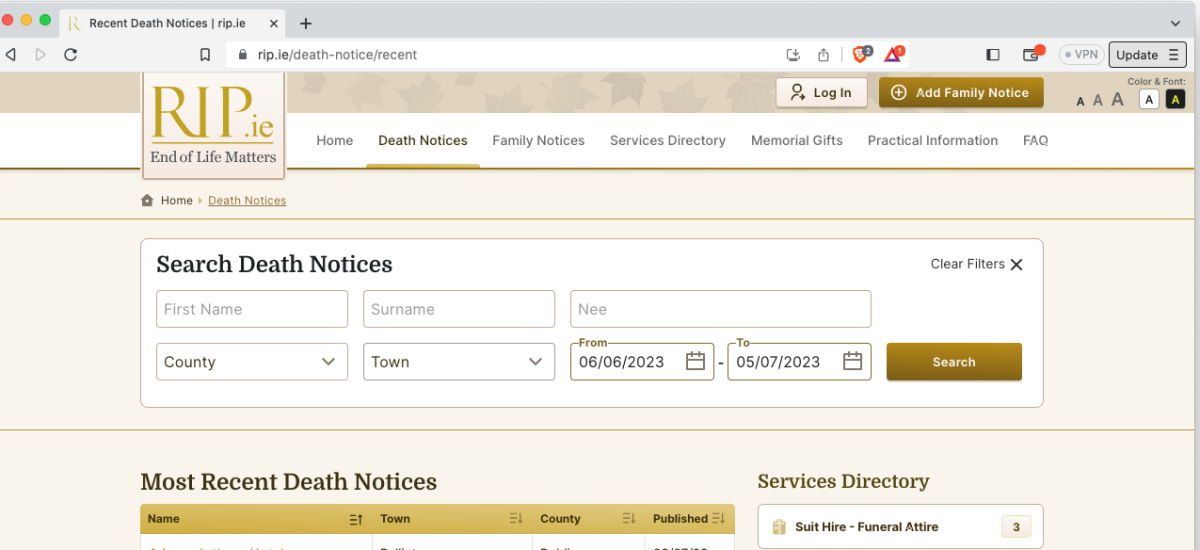Open the Suit Hire - Funeral Attire listing

pos(901,527)
